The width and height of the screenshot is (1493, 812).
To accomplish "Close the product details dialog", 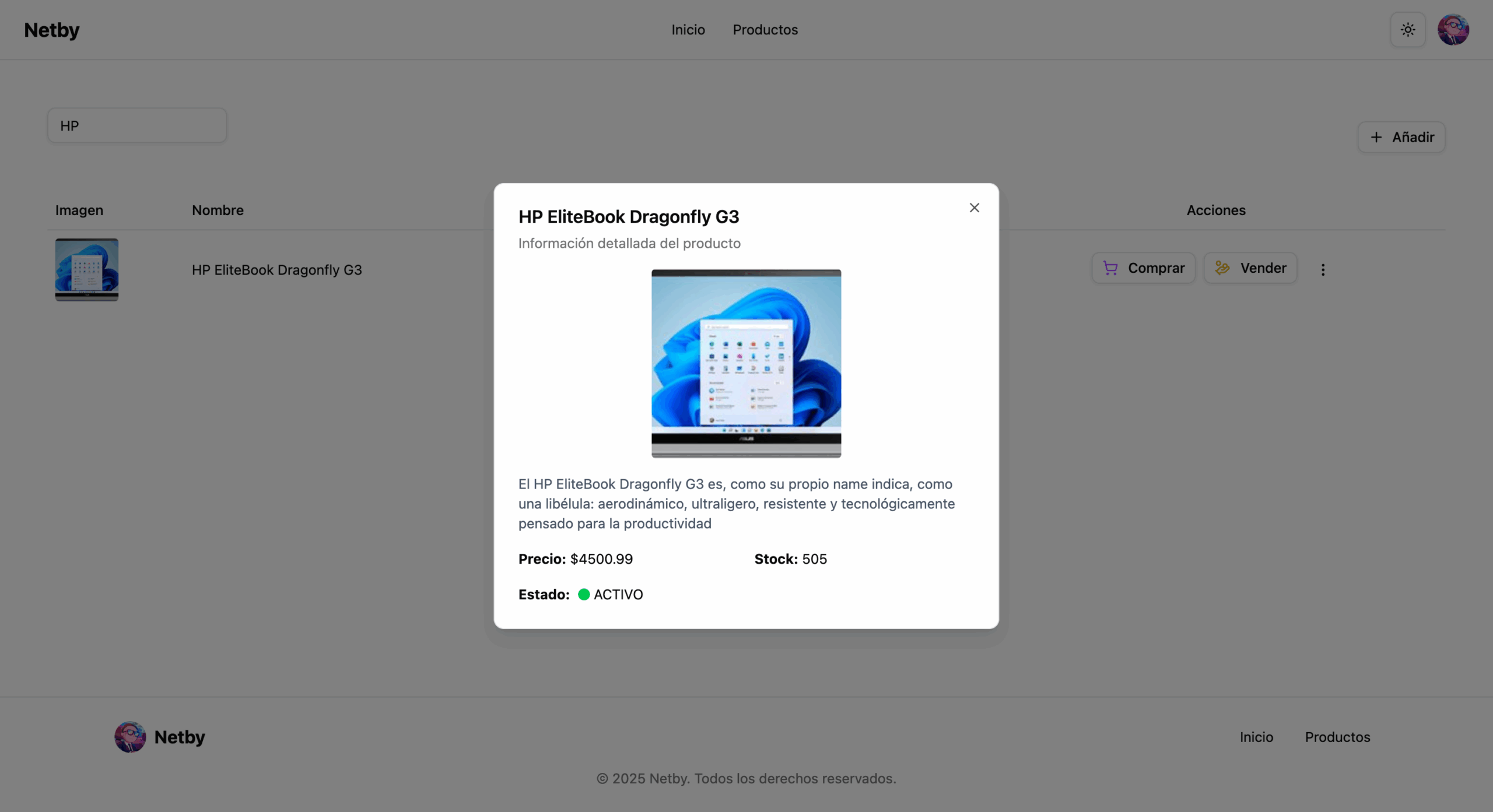I will tap(974, 208).
